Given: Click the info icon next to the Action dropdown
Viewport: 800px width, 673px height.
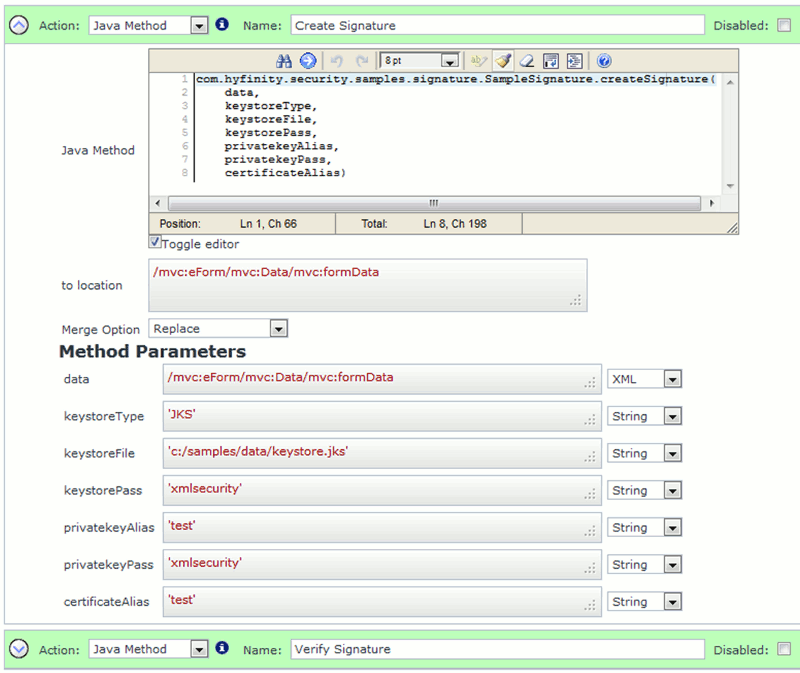Looking at the screenshot, I should tap(222, 24).
